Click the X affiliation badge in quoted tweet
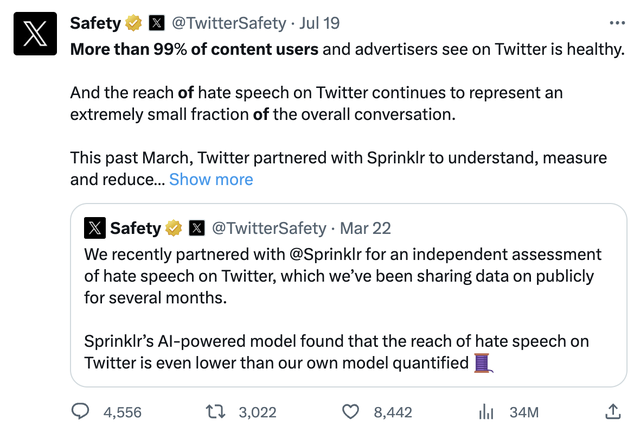Image resolution: width=640 pixels, height=432 pixels. point(197,228)
